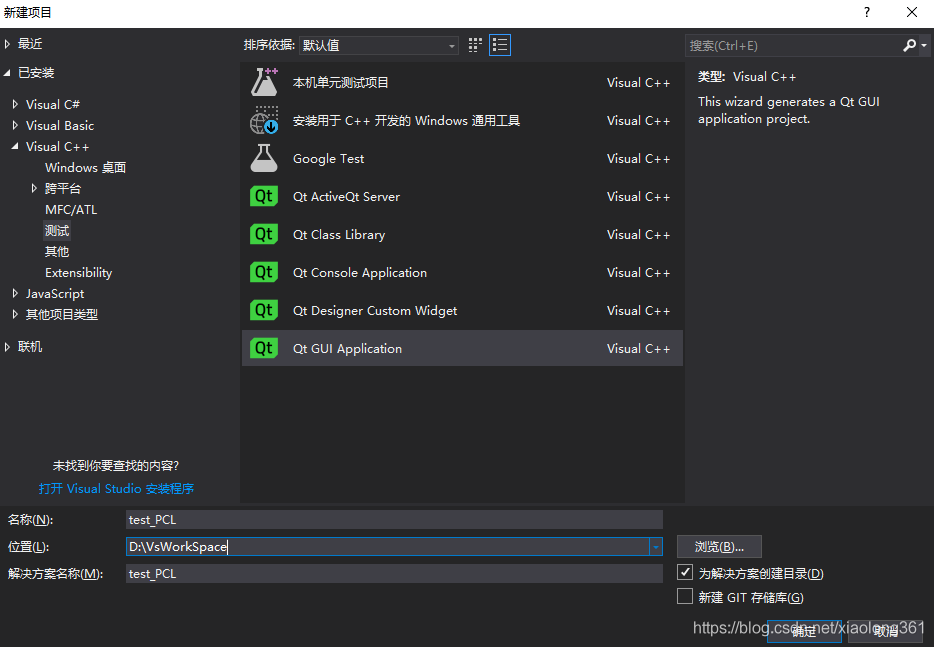The image size is (934, 647).
Task: Select the 其他 (Other) category
Action: [x=57, y=251]
